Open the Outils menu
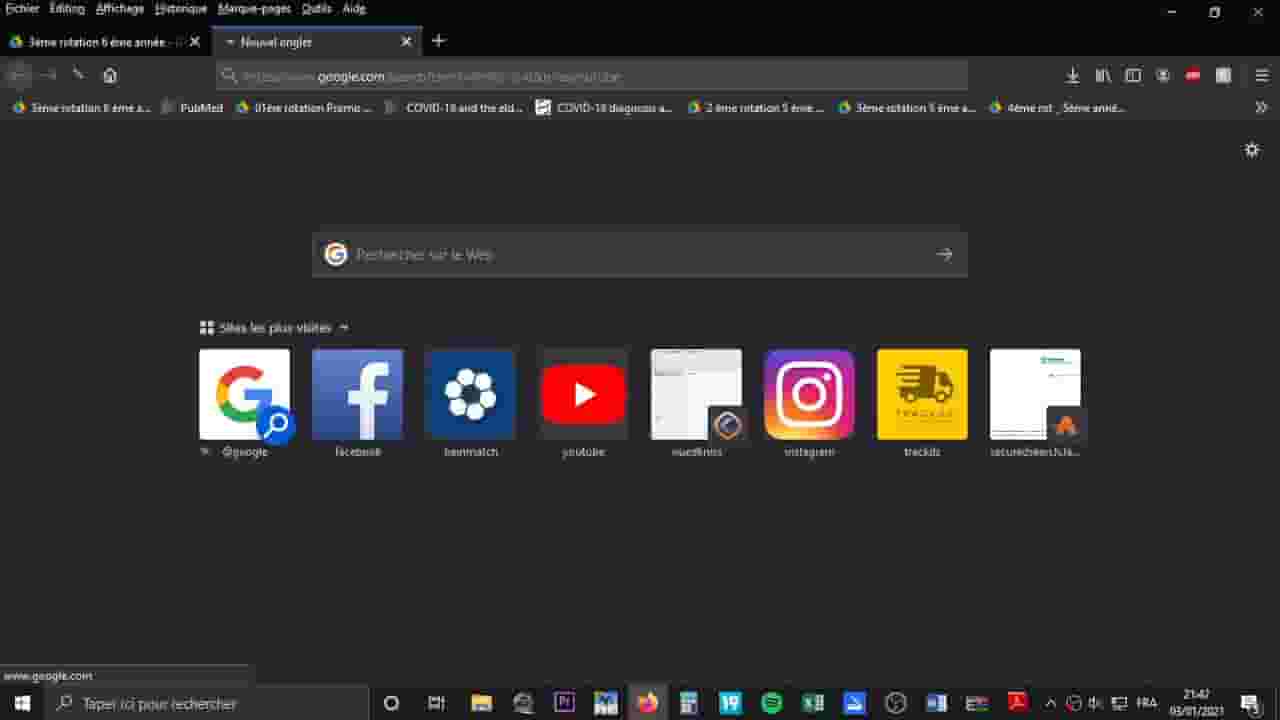The height and width of the screenshot is (720, 1280). pos(316,8)
